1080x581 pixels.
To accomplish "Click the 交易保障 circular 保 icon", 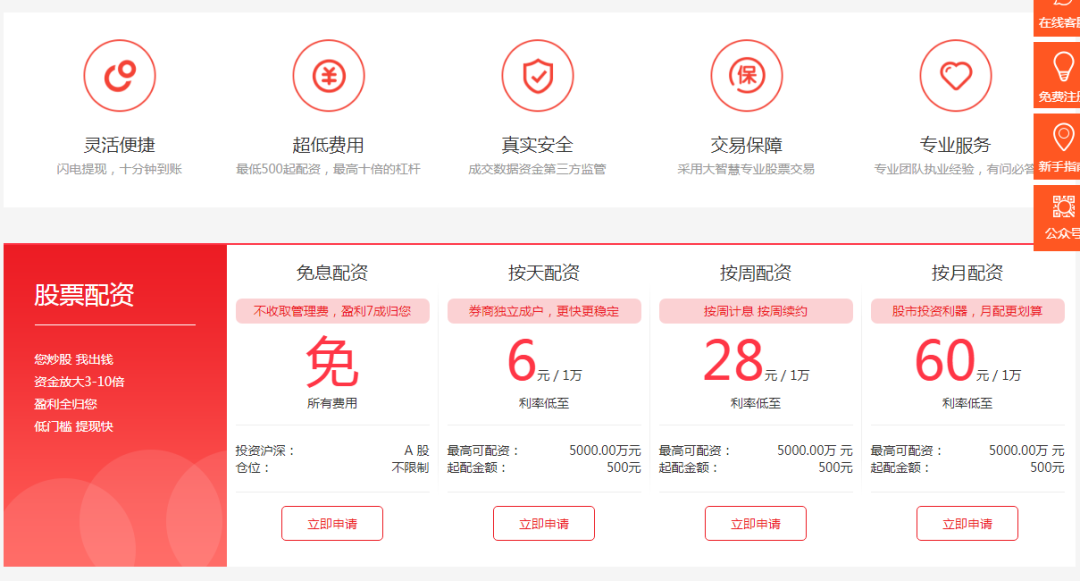I will point(747,76).
